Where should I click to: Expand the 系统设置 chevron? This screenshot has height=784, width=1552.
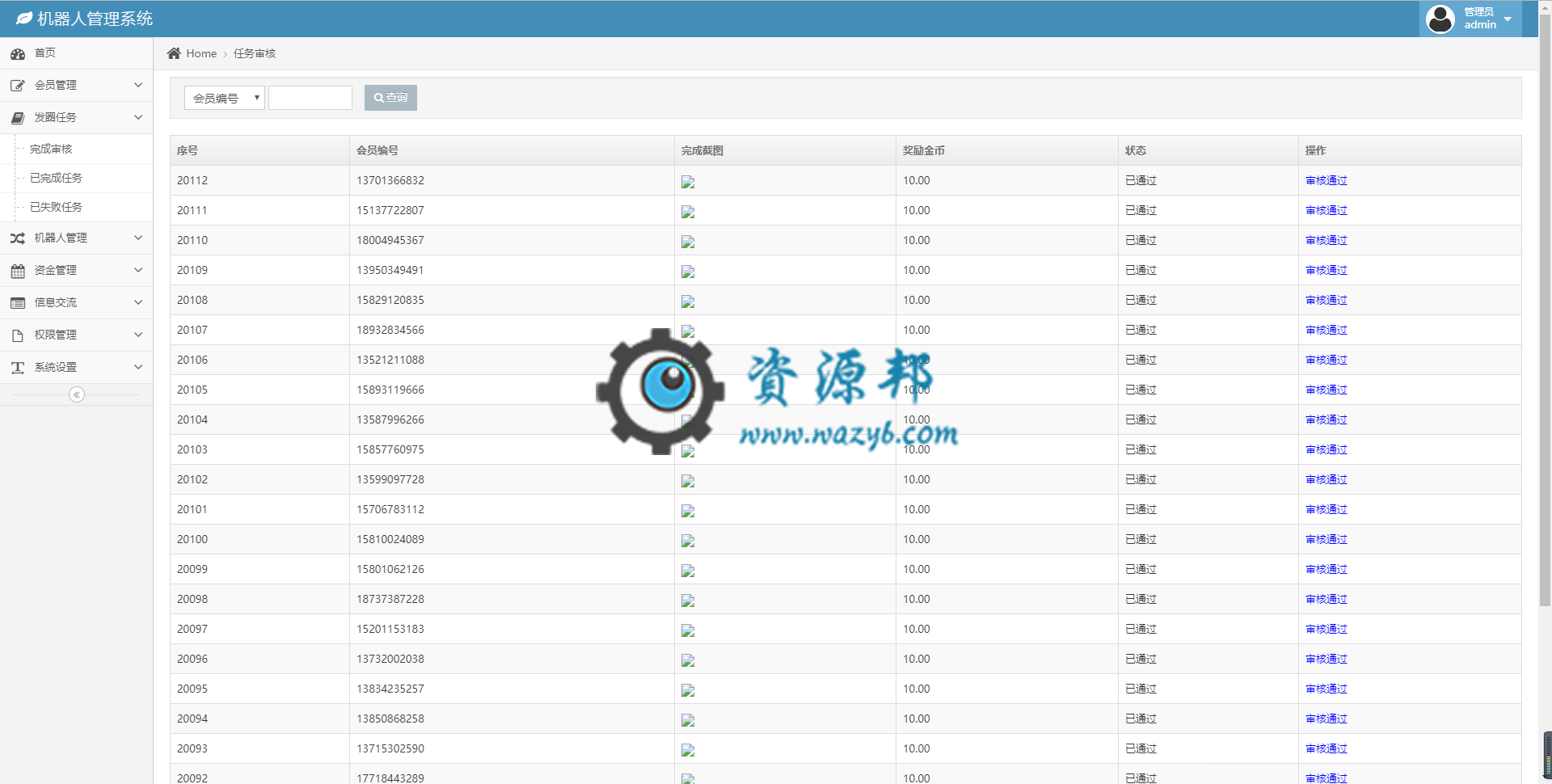point(138,367)
